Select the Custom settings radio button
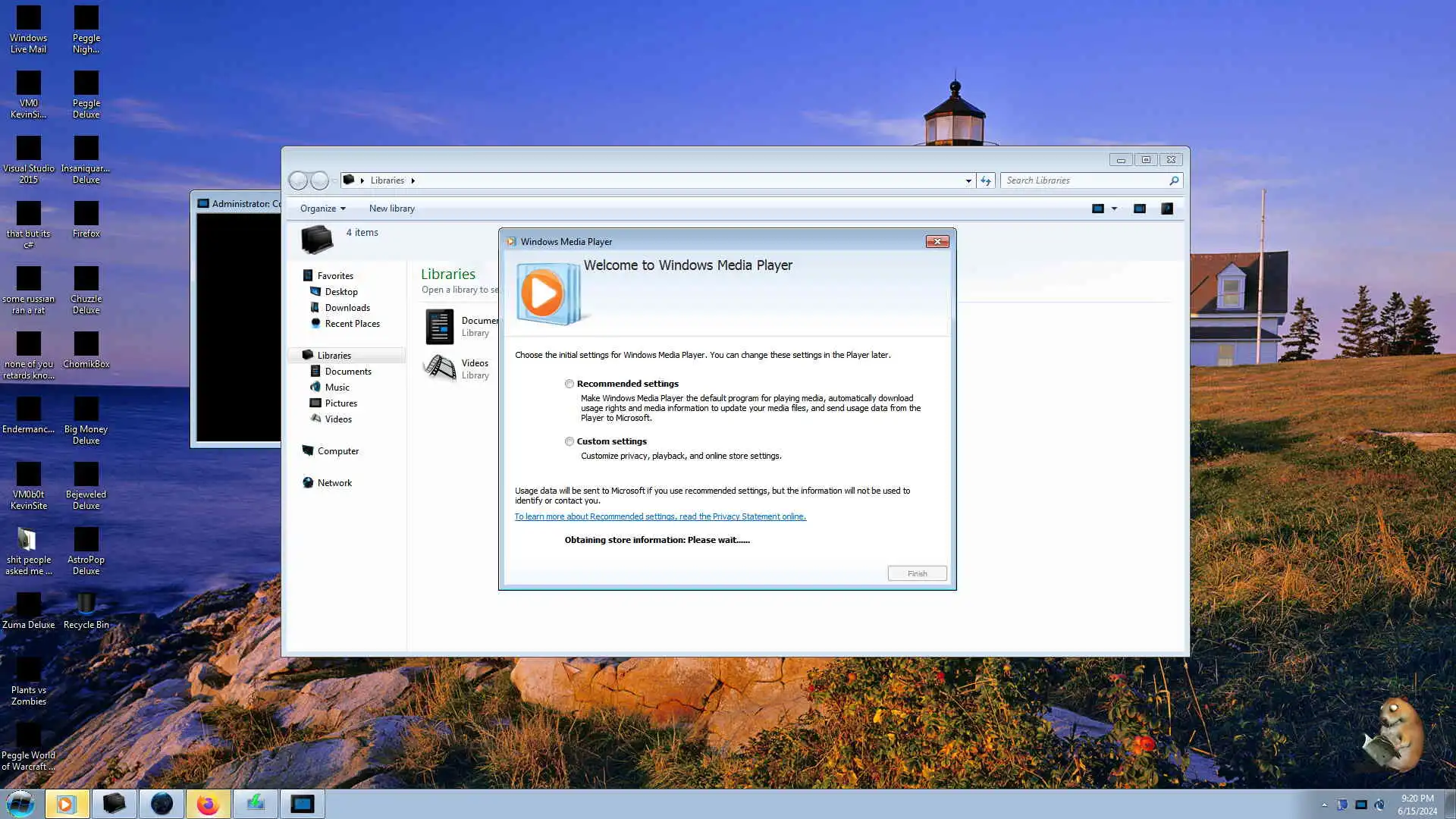This screenshot has height=819, width=1456. (x=570, y=441)
